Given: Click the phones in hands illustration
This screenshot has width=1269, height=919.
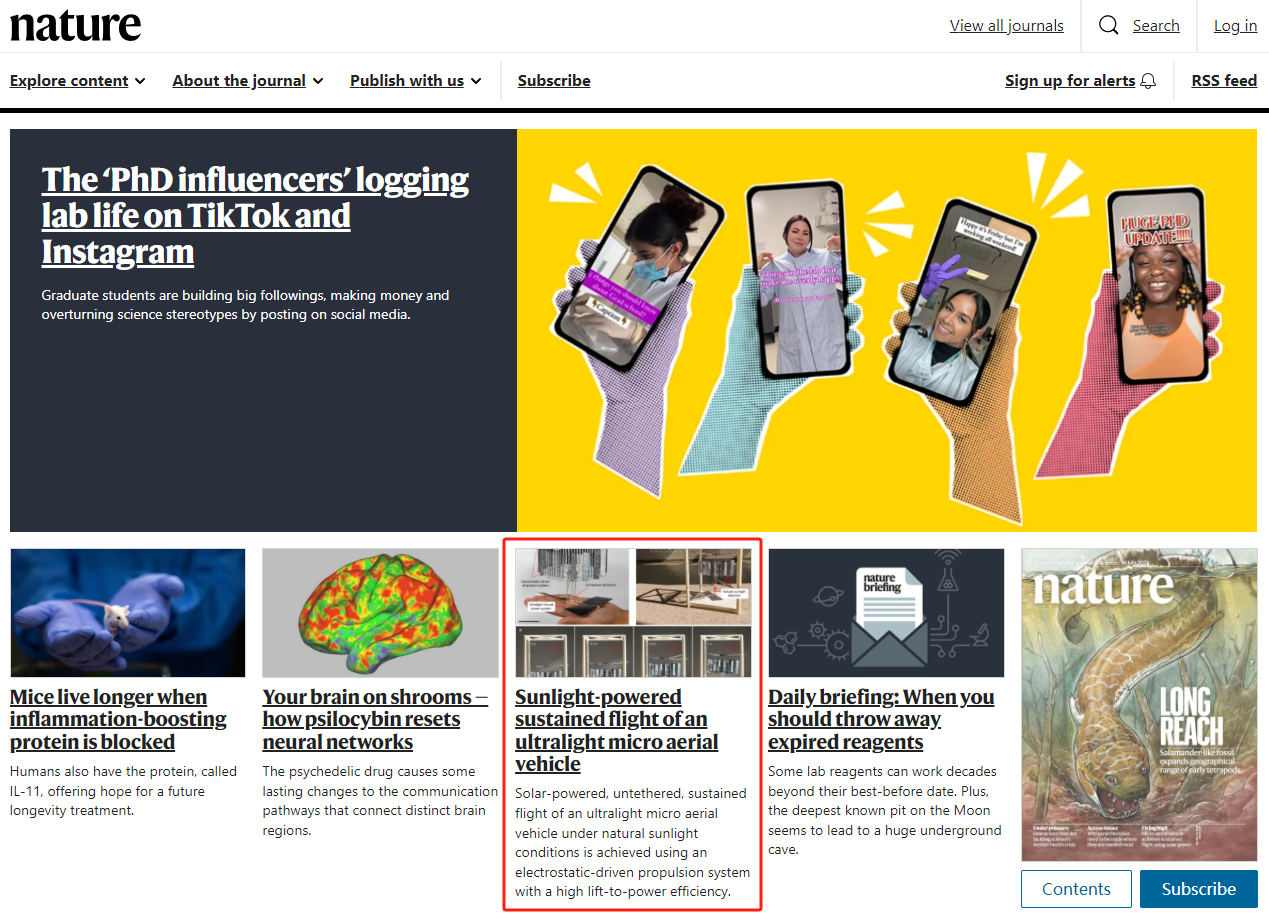Looking at the screenshot, I should (x=887, y=330).
